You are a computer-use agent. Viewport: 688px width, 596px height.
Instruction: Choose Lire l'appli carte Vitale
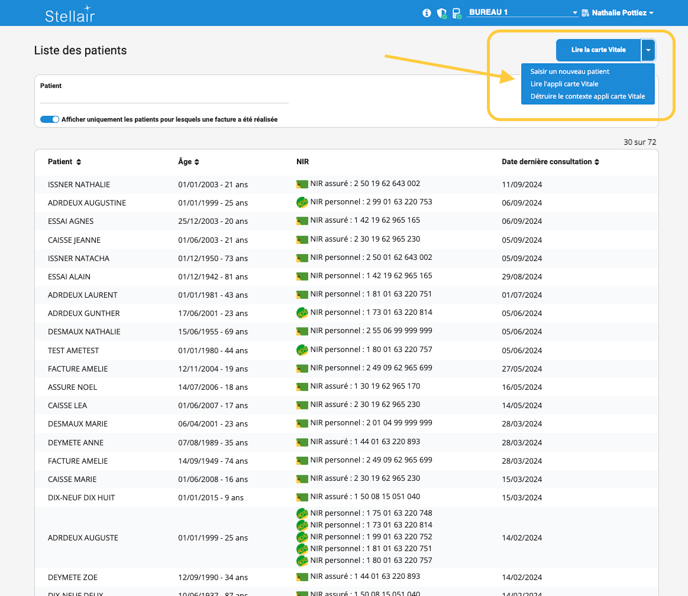[x=564, y=84]
